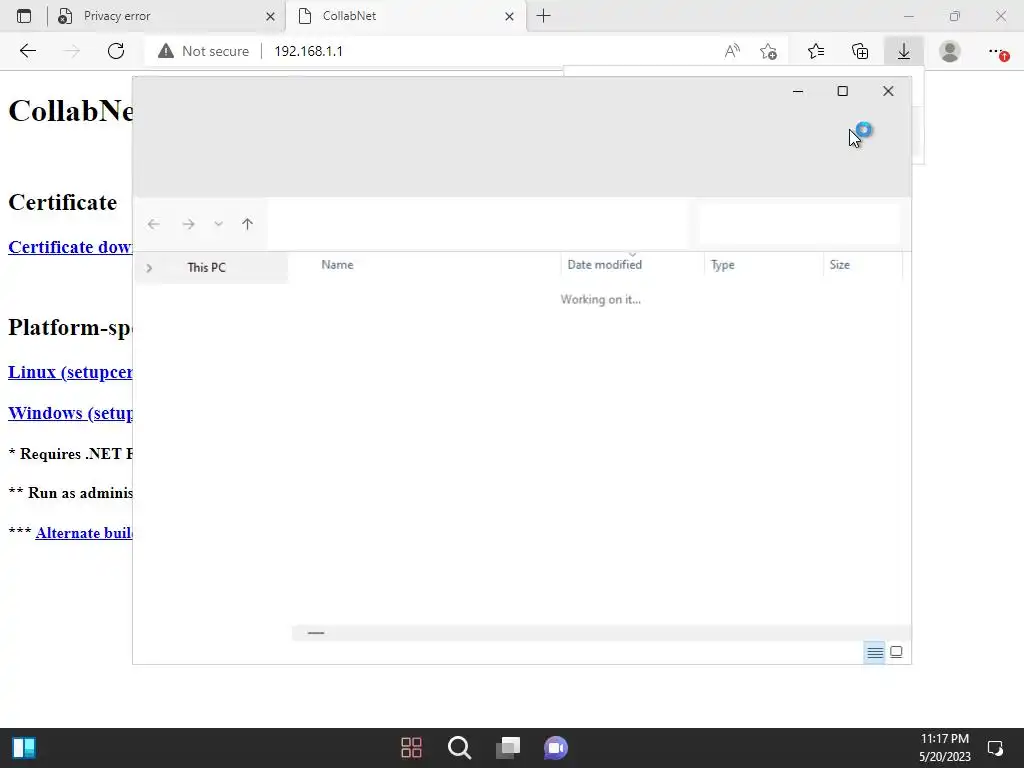Viewport: 1024px width, 768px height.
Task: Sort by Name column
Action: pyautogui.click(x=337, y=264)
